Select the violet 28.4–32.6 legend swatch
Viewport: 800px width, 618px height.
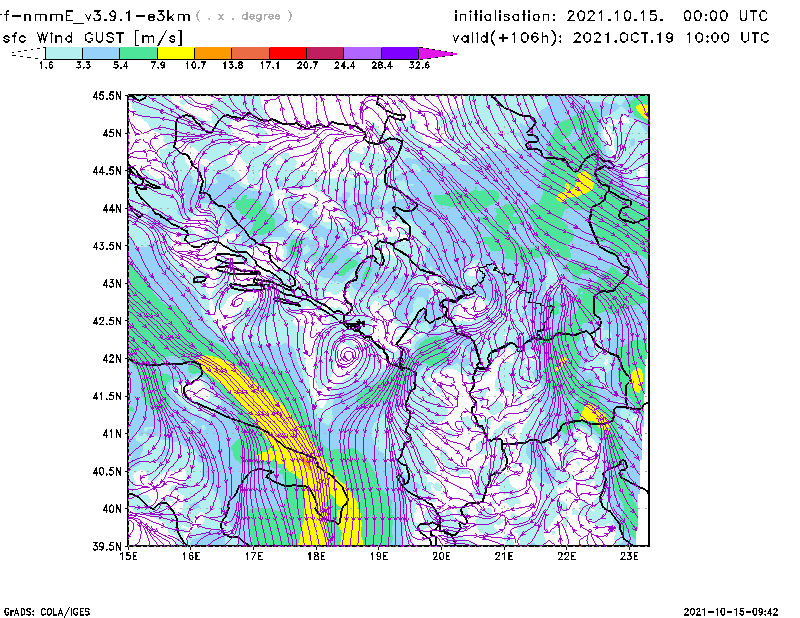coord(400,53)
